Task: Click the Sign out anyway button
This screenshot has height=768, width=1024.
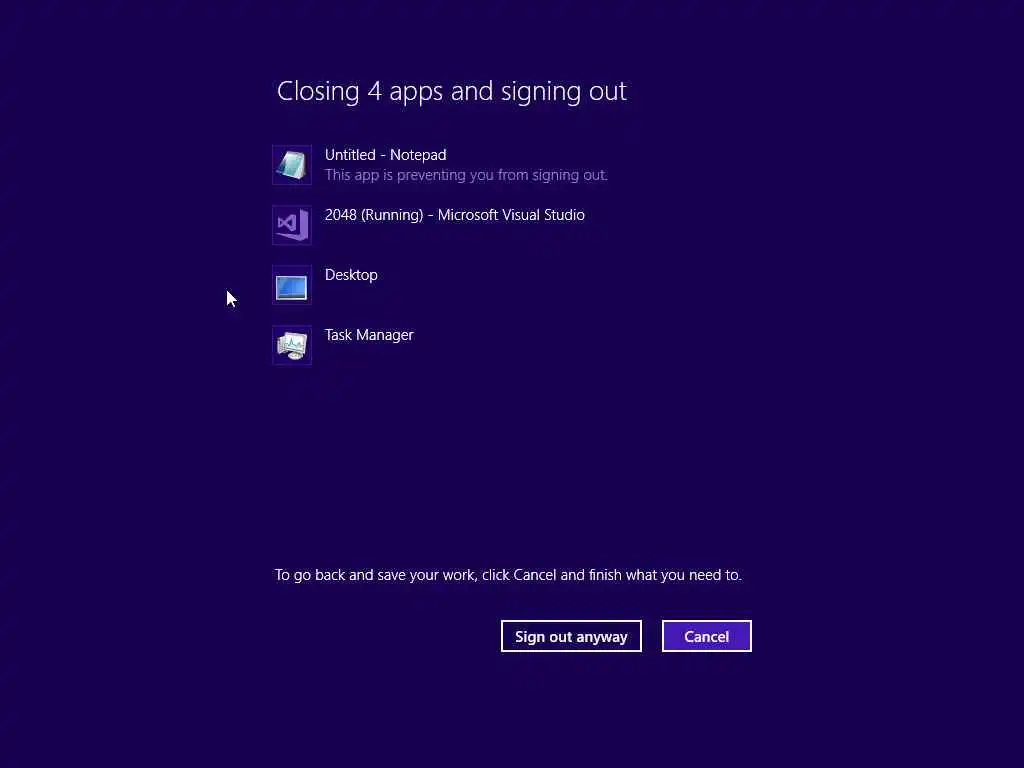Action: click(571, 636)
